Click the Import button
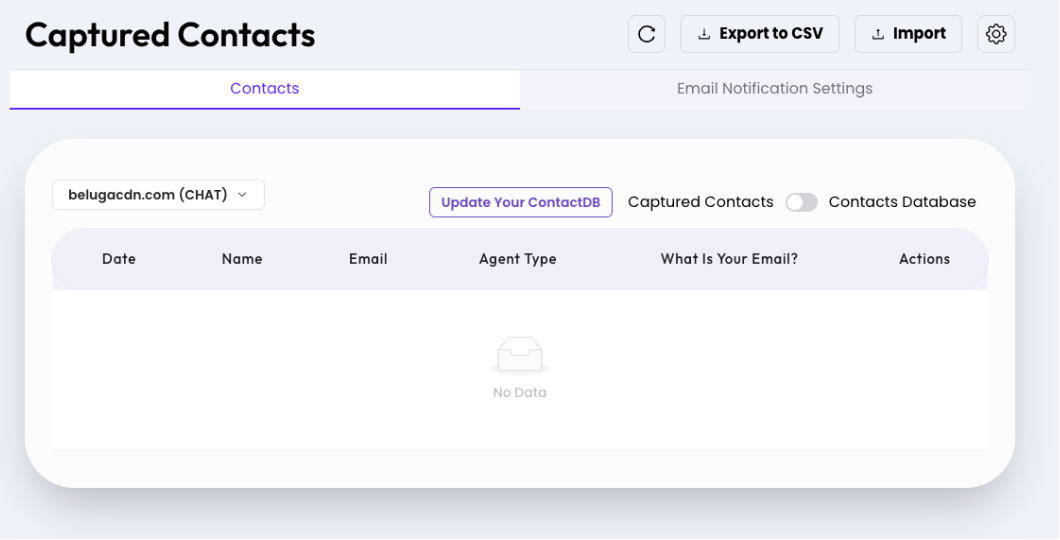 (x=908, y=34)
